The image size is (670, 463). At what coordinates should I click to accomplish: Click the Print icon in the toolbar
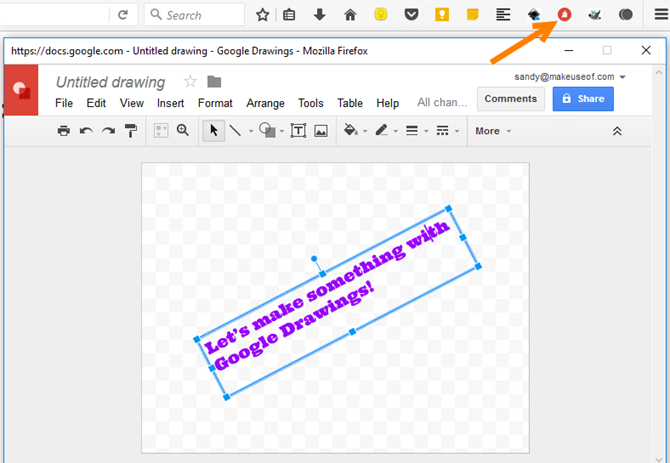click(x=64, y=131)
